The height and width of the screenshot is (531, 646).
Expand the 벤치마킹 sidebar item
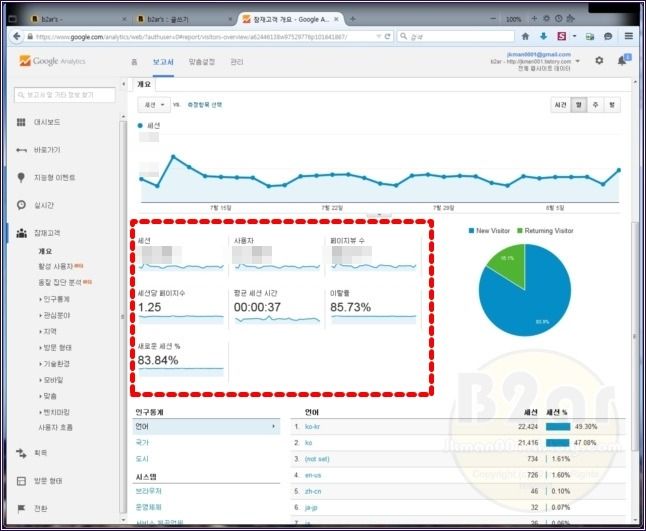tap(55, 412)
